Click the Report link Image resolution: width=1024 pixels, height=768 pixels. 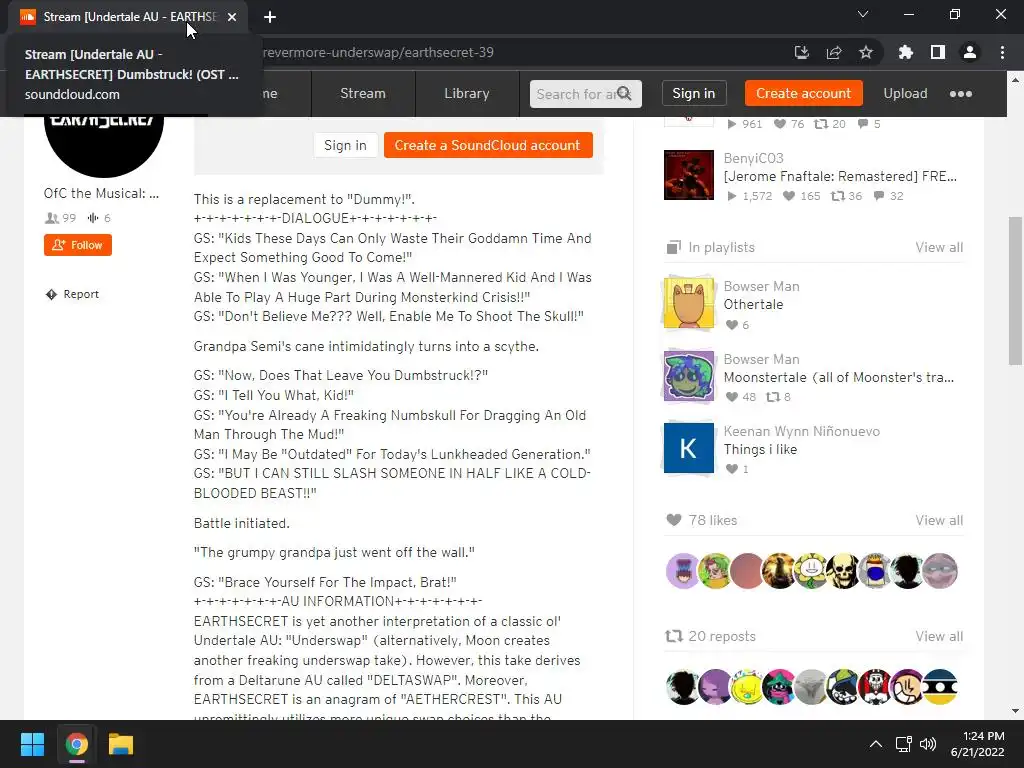(x=81, y=295)
